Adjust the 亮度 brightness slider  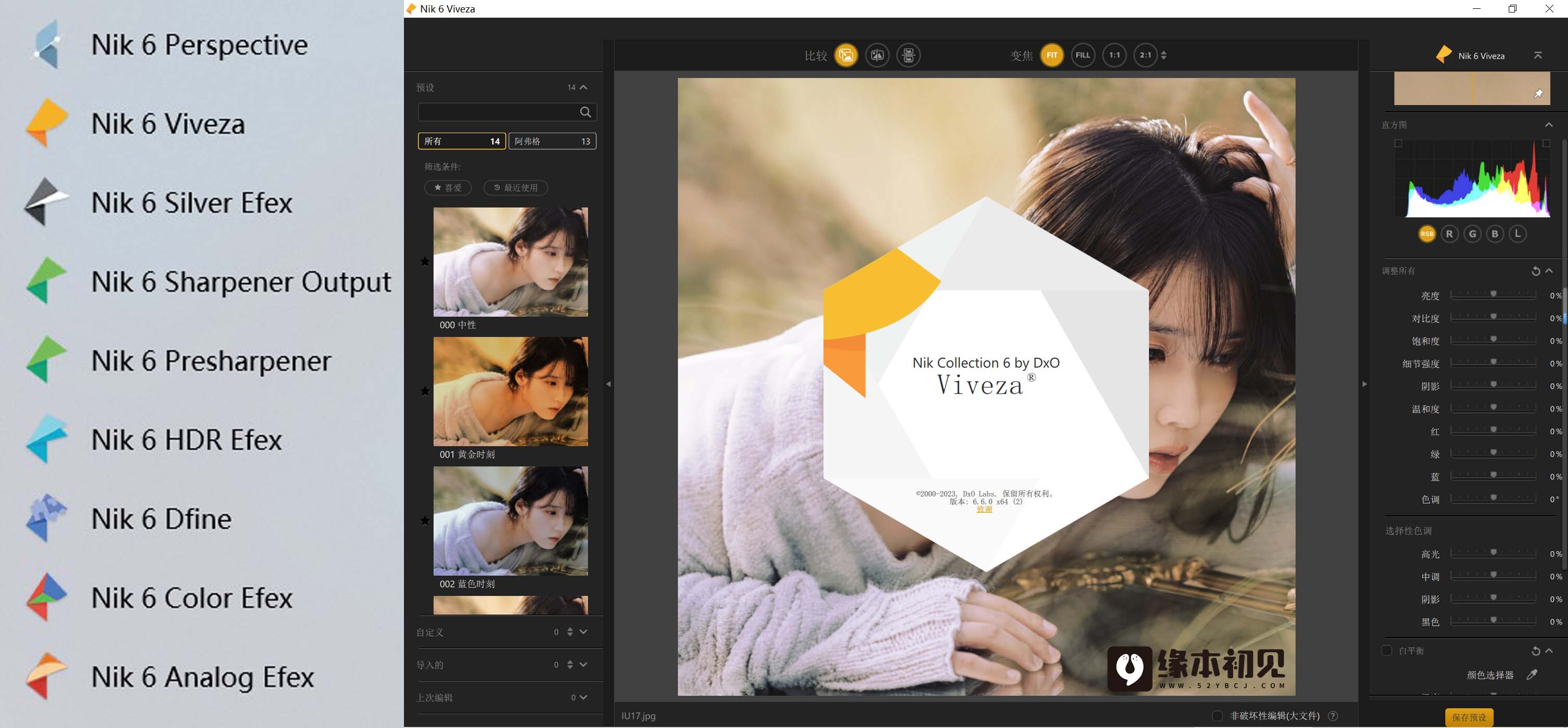point(1493,295)
